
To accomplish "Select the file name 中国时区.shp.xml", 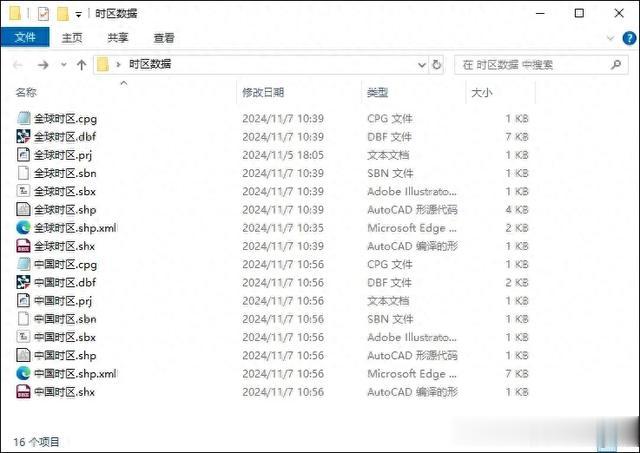I will point(75,373).
